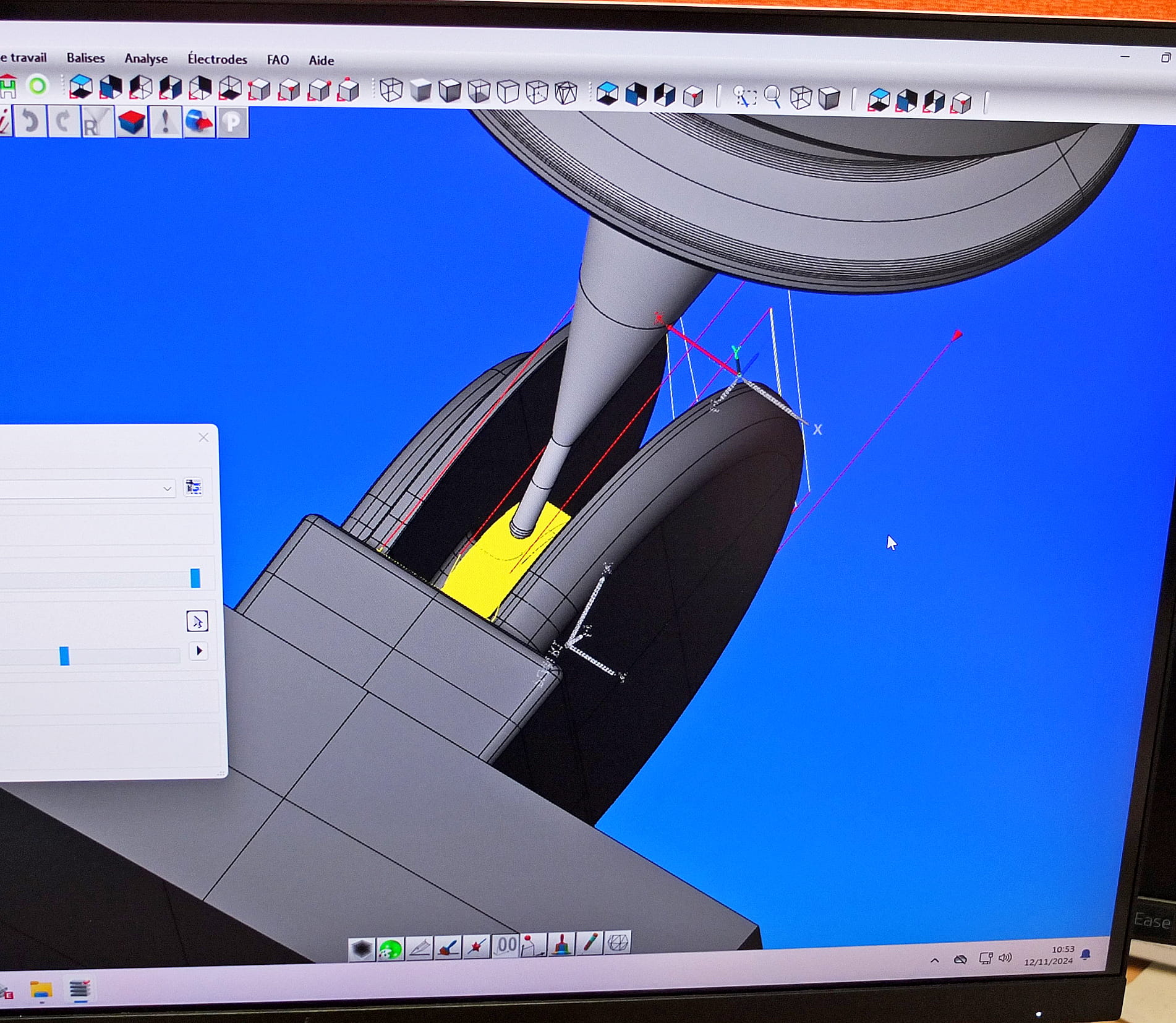
Task: Click the red 'i' information icon
Action: (x=5, y=120)
